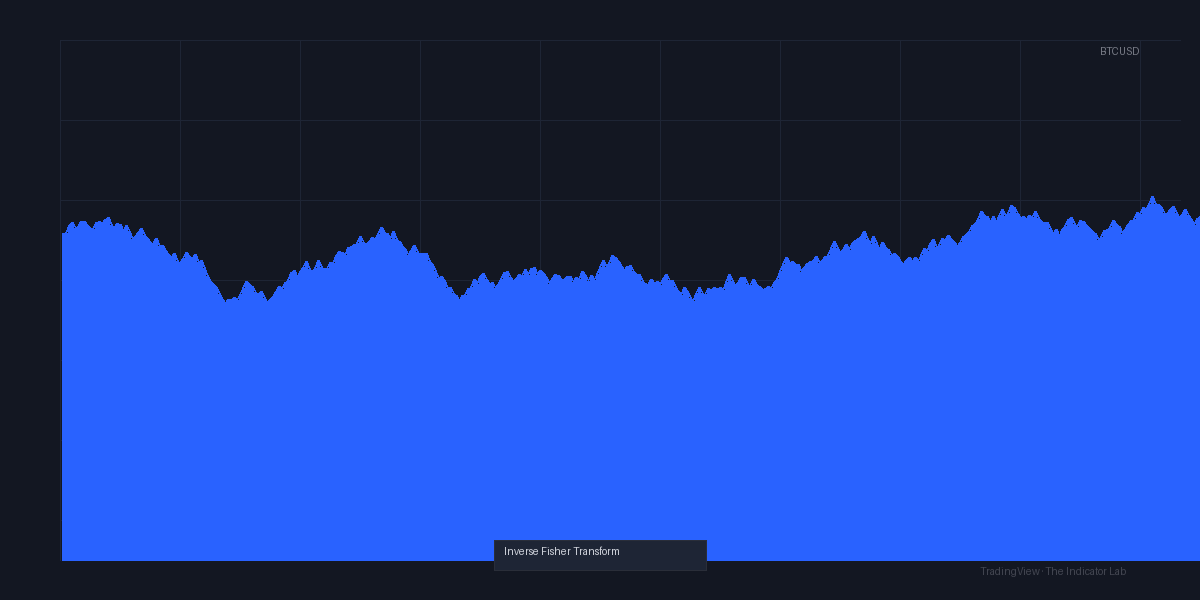Open the TradingView · The Indicator Lab attribution
The height and width of the screenshot is (600, 1200).
point(1053,571)
